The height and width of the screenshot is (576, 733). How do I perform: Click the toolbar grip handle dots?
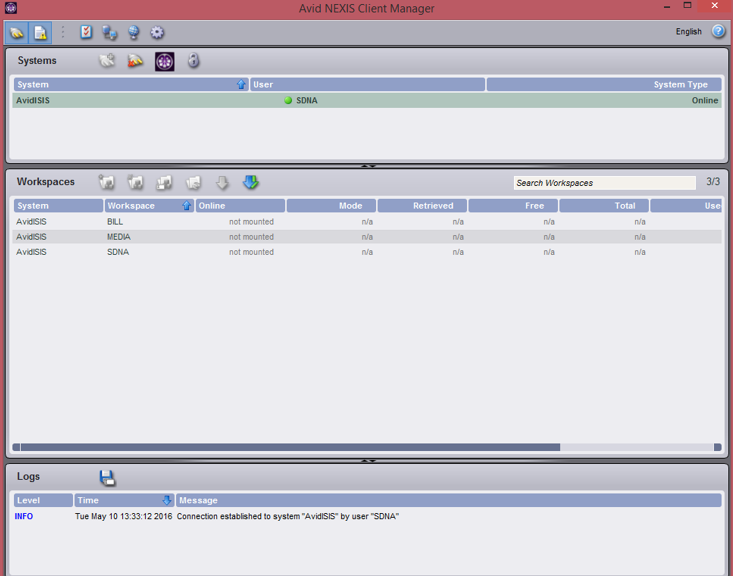point(63,32)
